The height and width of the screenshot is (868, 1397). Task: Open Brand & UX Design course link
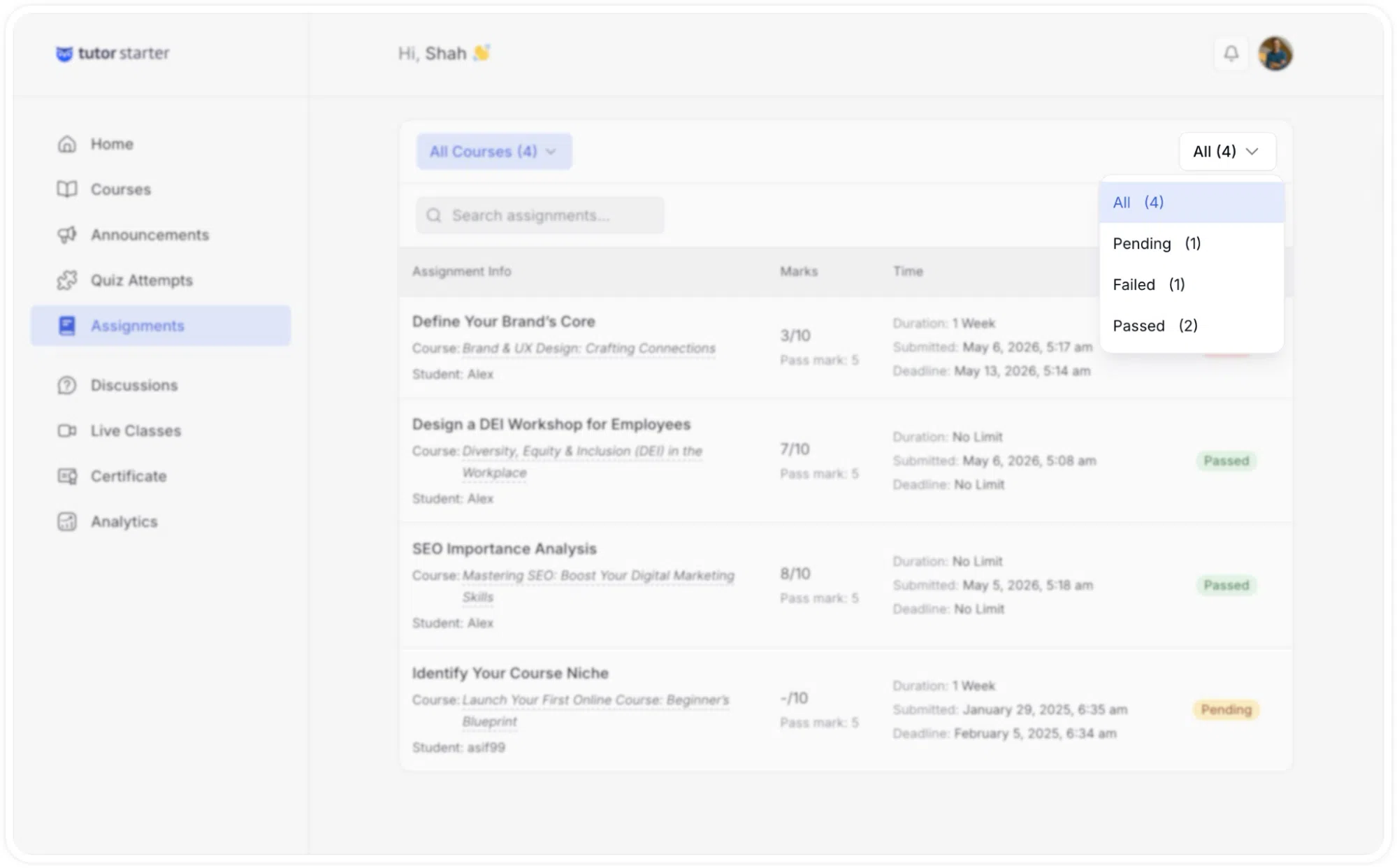pos(589,348)
